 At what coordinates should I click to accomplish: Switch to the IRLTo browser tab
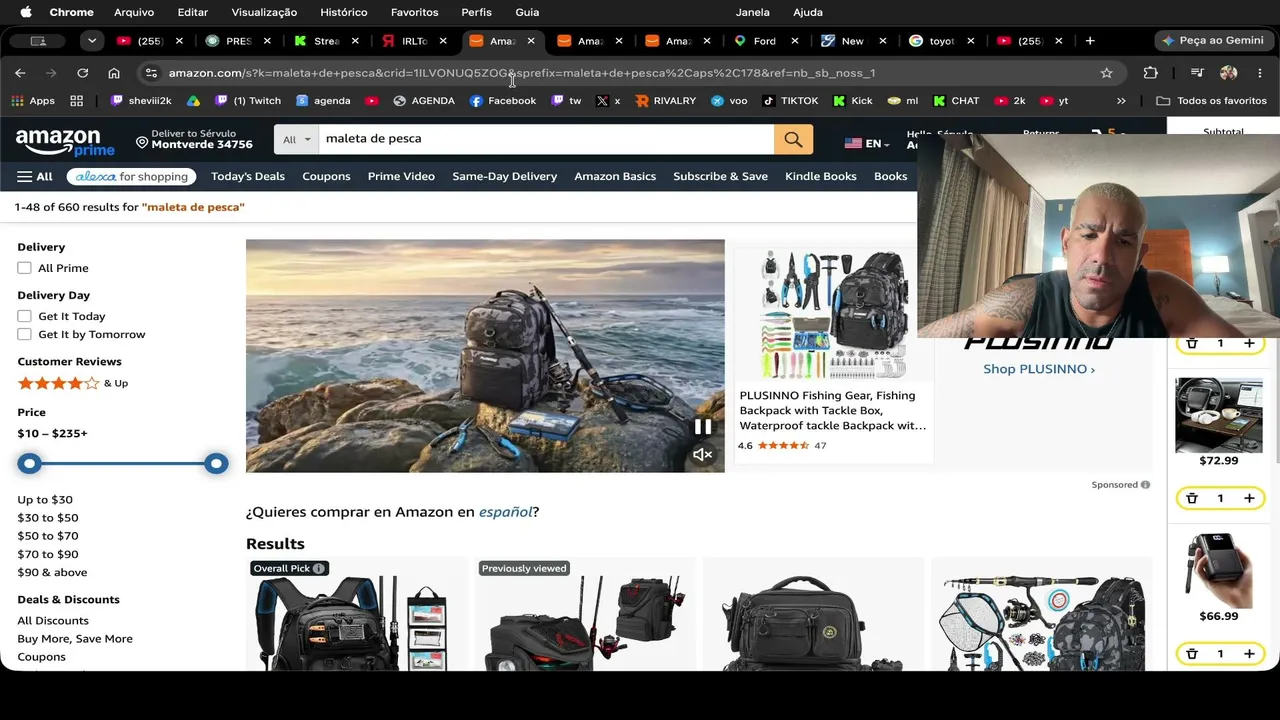coord(414,41)
